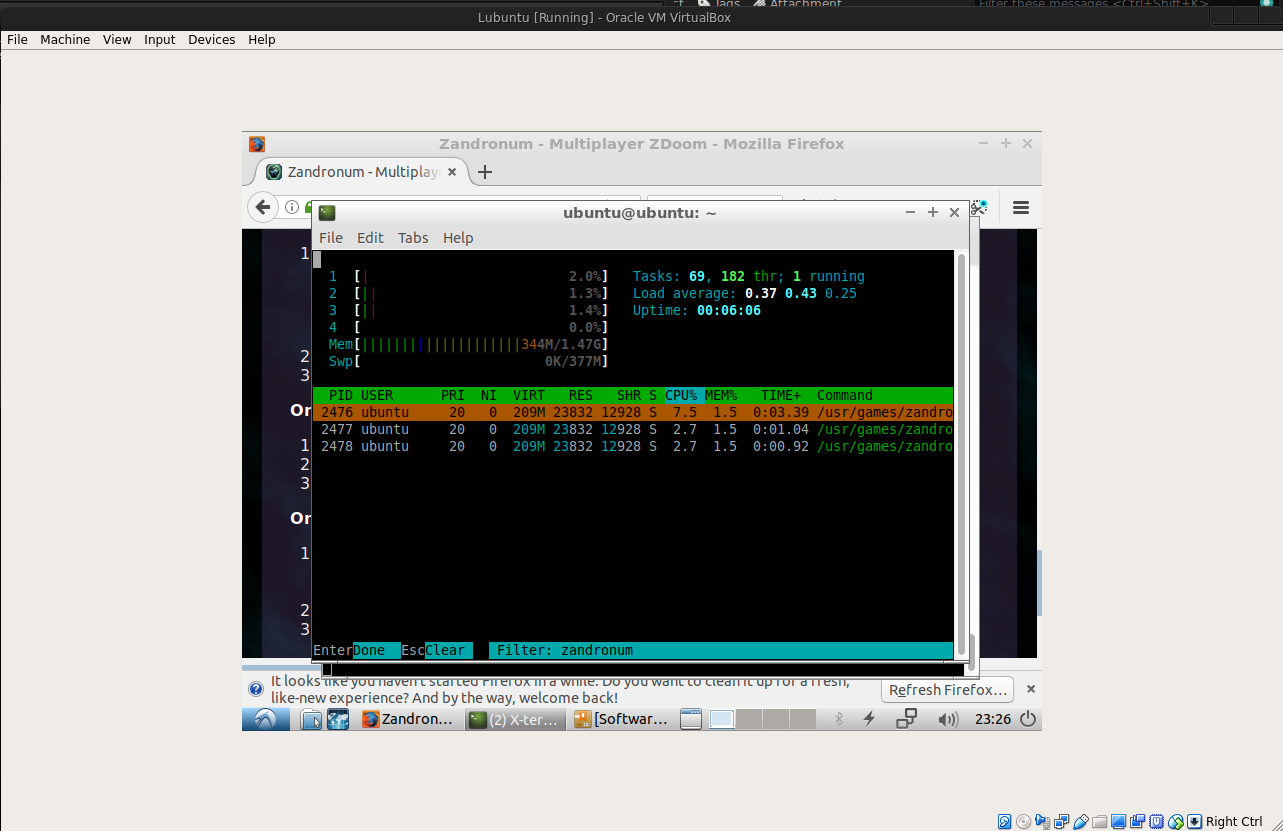The height and width of the screenshot is (831, 1283).
Task: Click the volume speaker tray icon
Action: (x=948, y=719)
